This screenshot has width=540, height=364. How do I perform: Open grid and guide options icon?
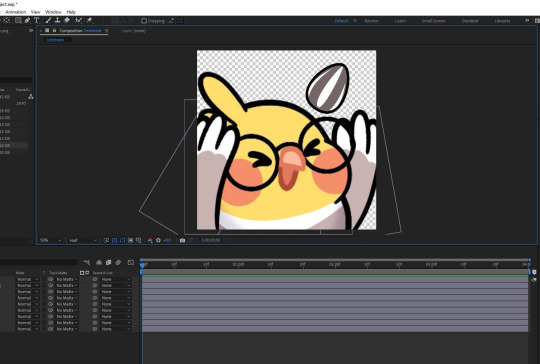click(x=138, y=240)
